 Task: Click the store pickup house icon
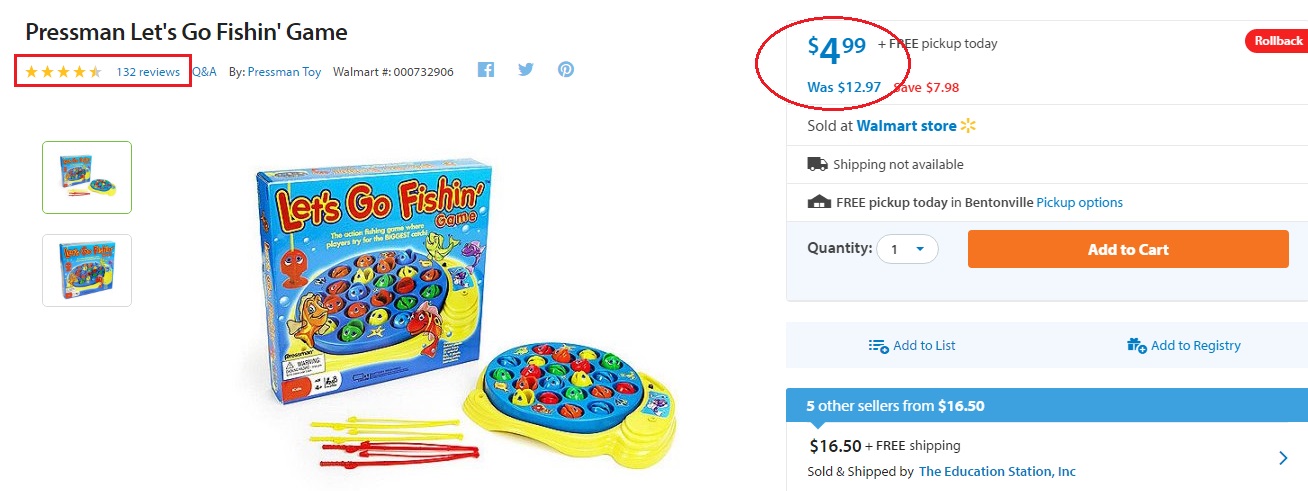[819, 202]
